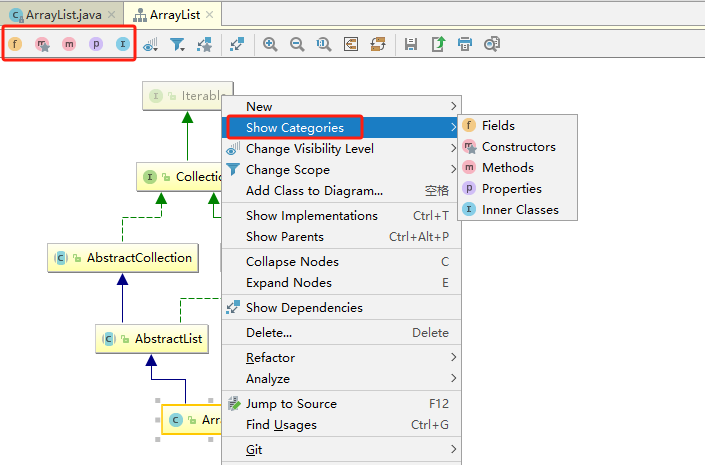
Task: Choose Jump to Source
Action: (x=342, y=404)
